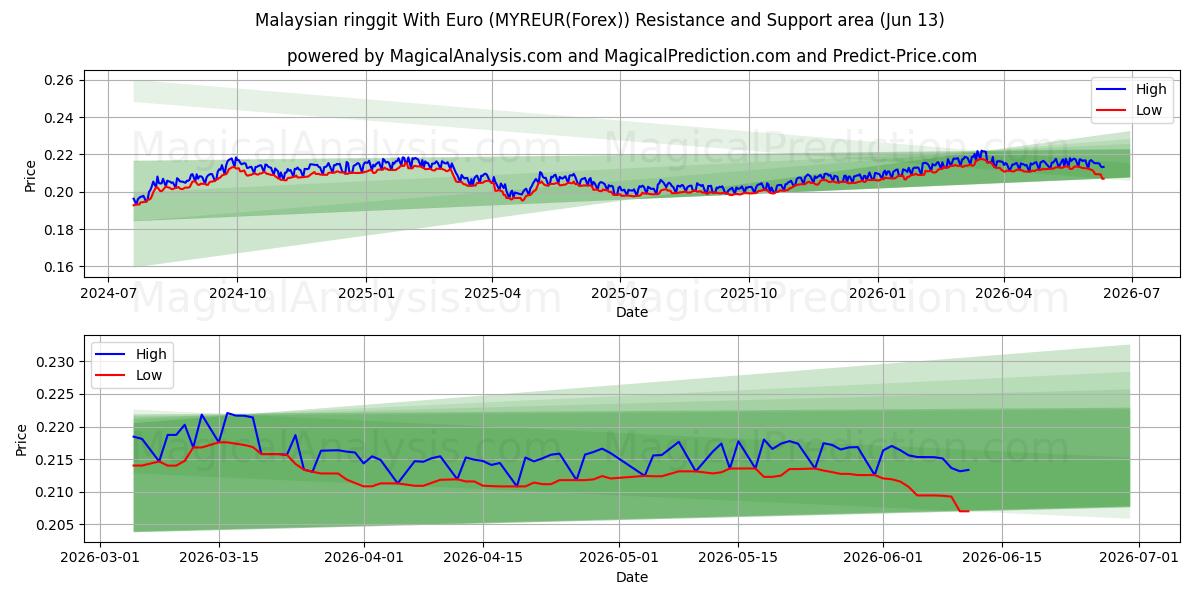Click the 0.18 tick on top price axis
The height and width of the screenshot is (600, 1200).
tap(61, 230)
